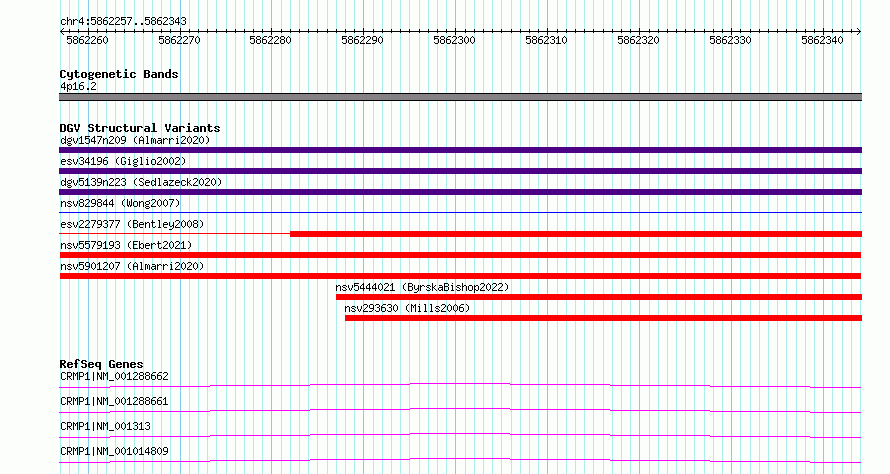The width and height of the screenshot is (890, 474).
Task: Open variant nsv5444021 (ByrskaBishop2022) label
Action: tap(422, 287)
